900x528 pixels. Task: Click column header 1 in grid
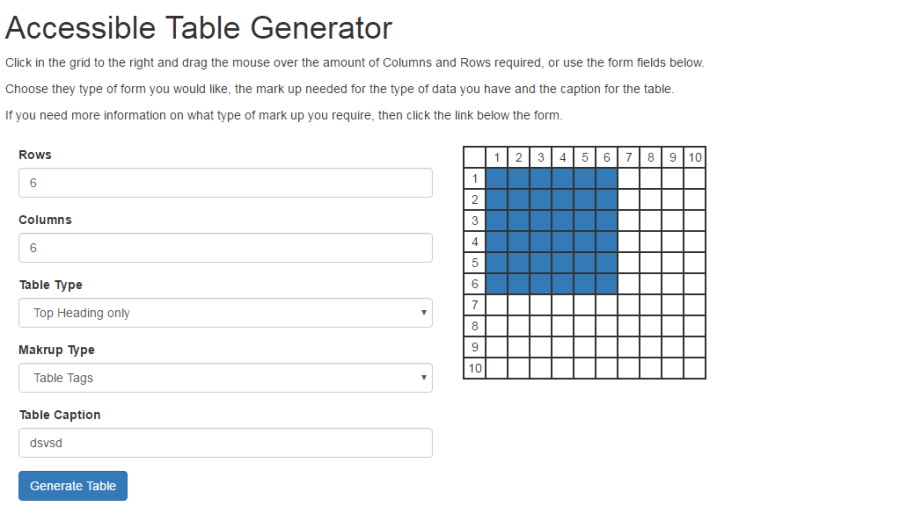coord(496,157)
